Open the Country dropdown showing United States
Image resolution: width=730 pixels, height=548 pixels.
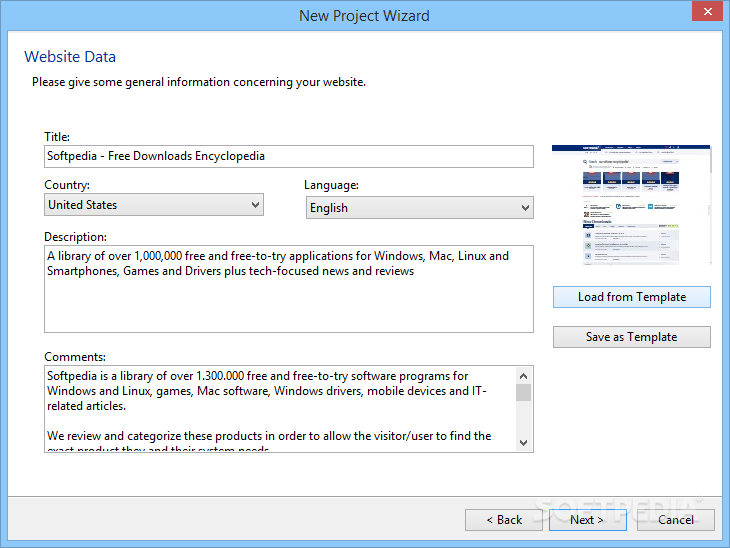tap(154, 205)
